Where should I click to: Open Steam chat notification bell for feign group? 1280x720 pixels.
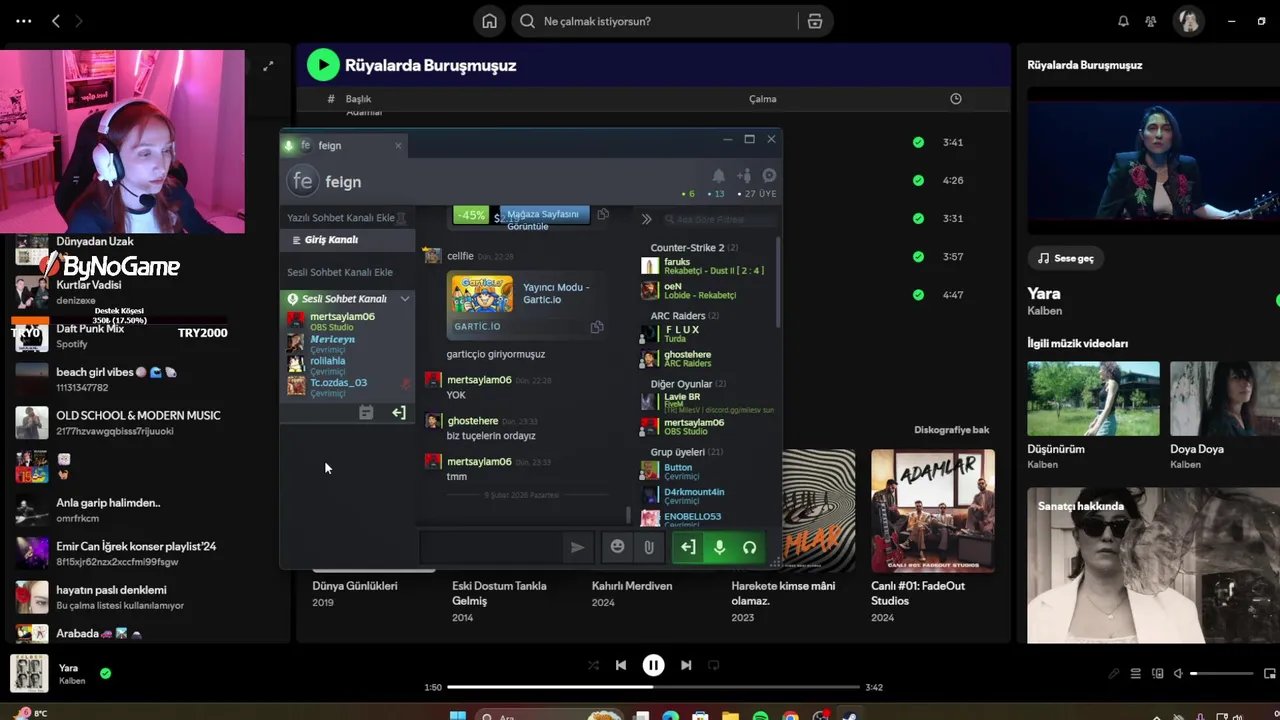tap(718, 176)
